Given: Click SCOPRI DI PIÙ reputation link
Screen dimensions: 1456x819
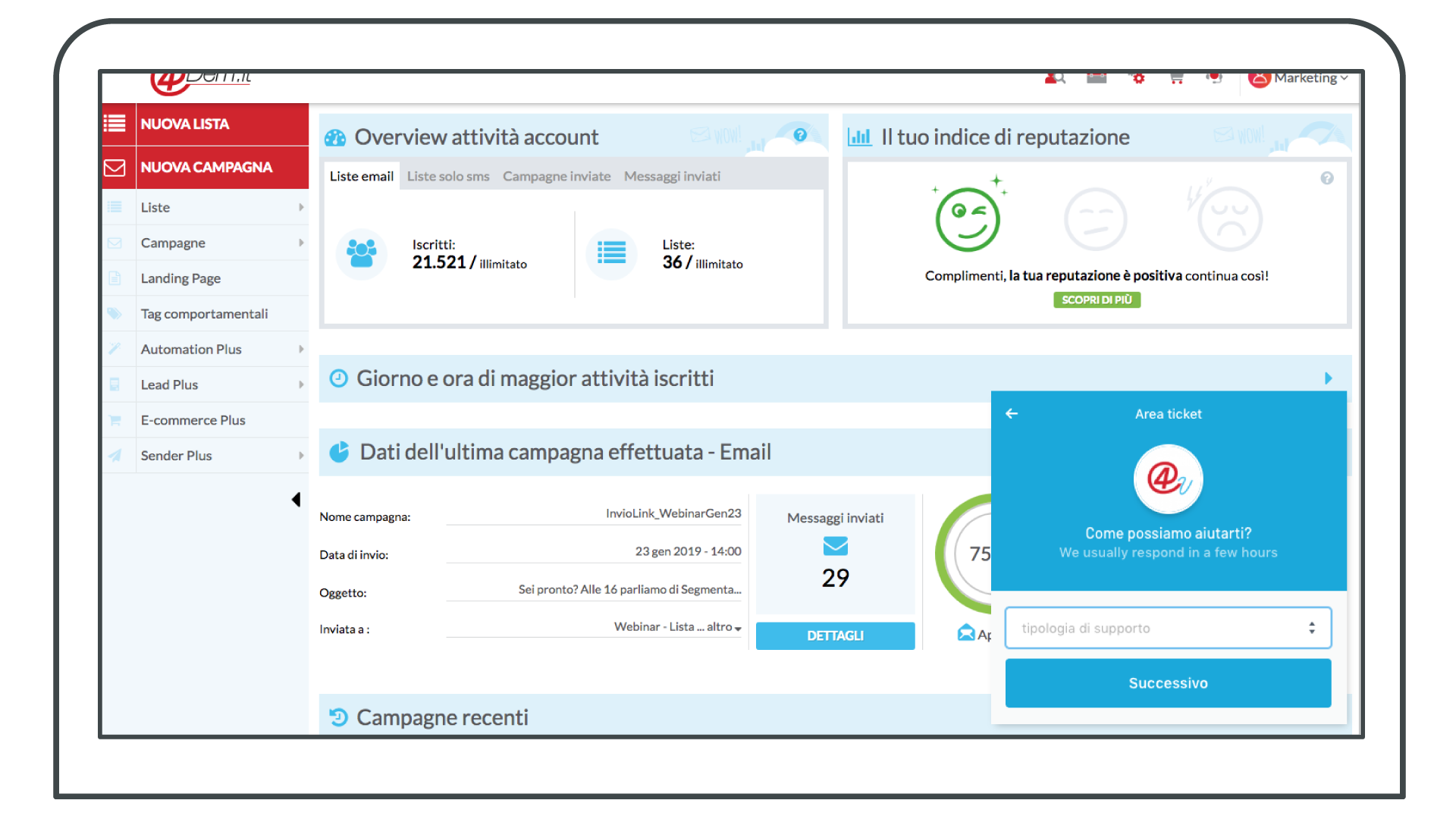Looking at the screenshot, I should pyautogui.click(x=1097, y=299).
